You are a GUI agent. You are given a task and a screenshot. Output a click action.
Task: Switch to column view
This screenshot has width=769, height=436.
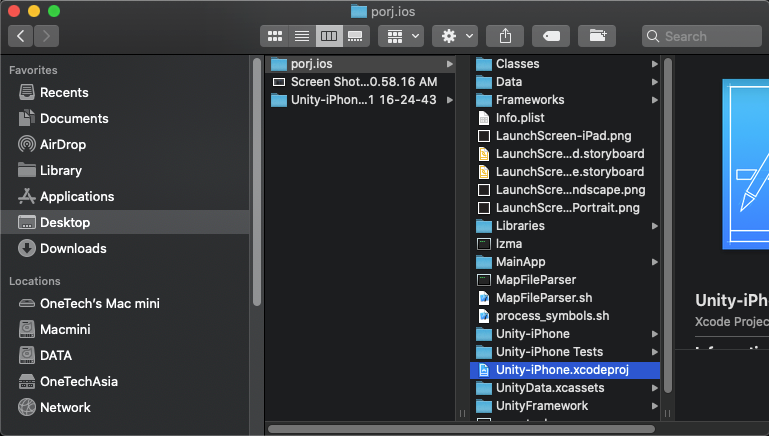(329, 36)
